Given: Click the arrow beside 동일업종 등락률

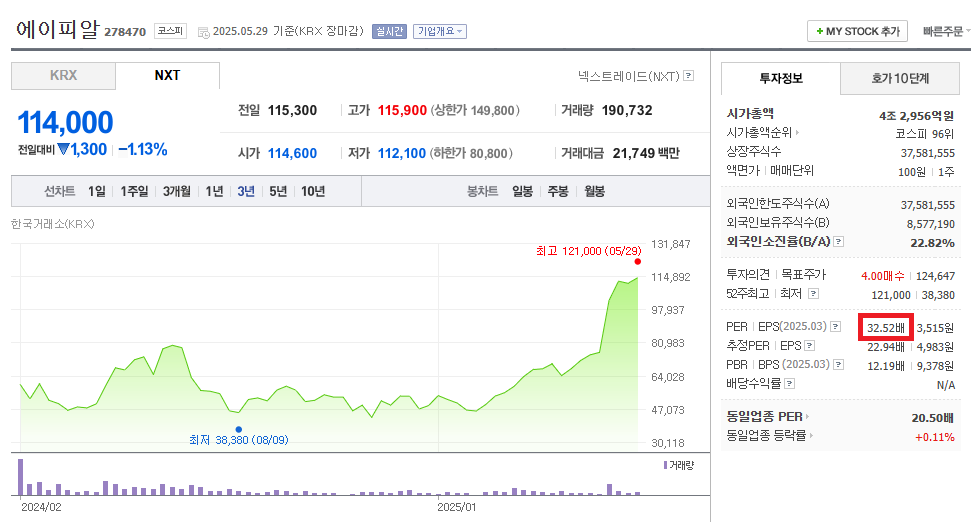Looking at the screenshot, I should (811, 436).
